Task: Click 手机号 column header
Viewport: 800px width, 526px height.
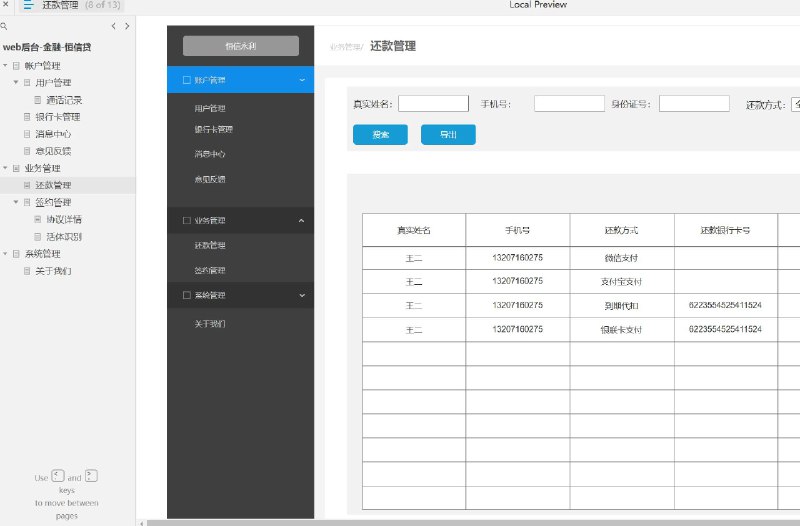Action: (x=517, y=230)
